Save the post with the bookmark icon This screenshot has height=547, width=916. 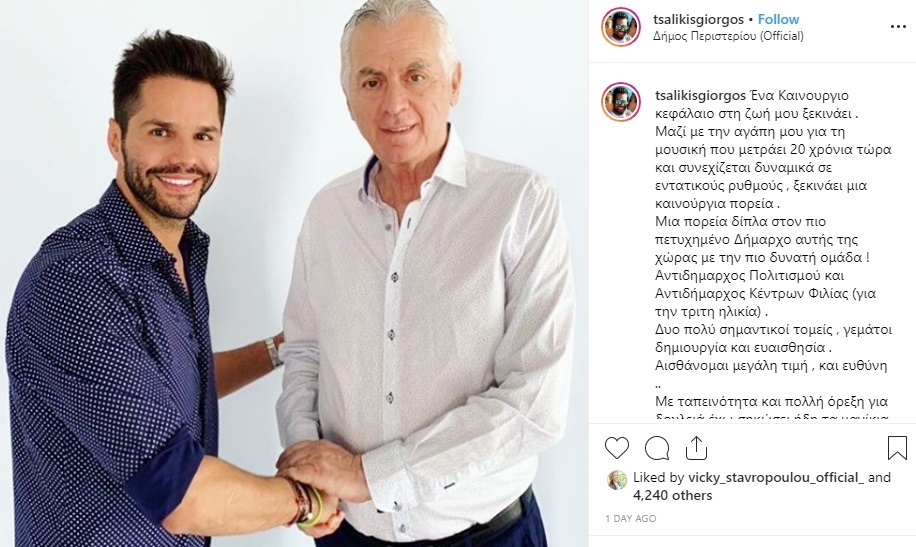[897, 448]
